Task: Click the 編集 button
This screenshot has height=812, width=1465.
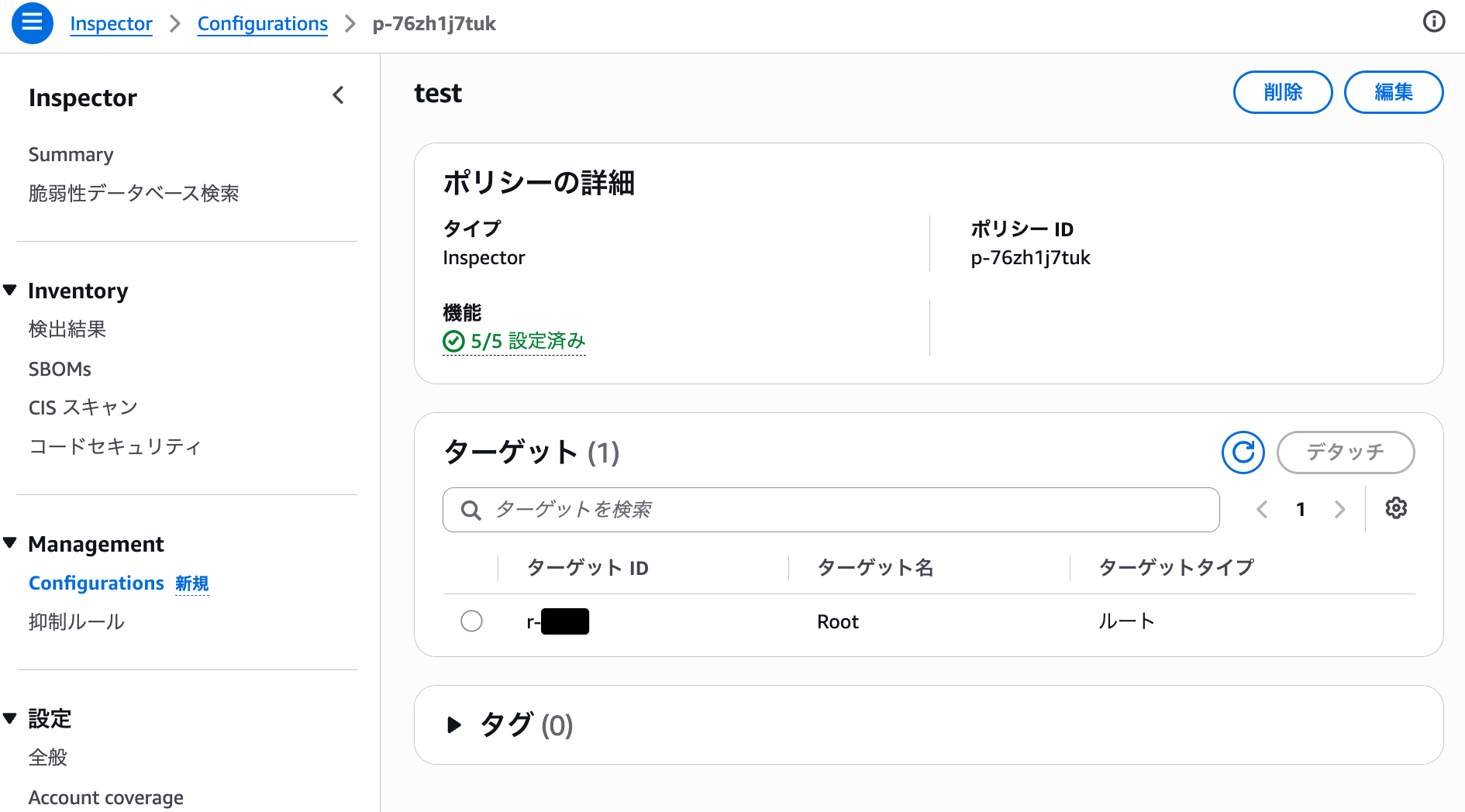Action: coord(1394,92)
